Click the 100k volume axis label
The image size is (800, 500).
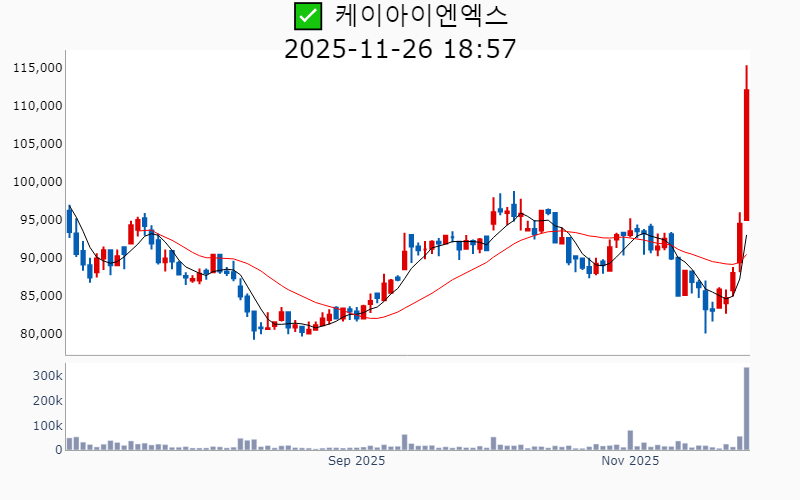[47, 426]
